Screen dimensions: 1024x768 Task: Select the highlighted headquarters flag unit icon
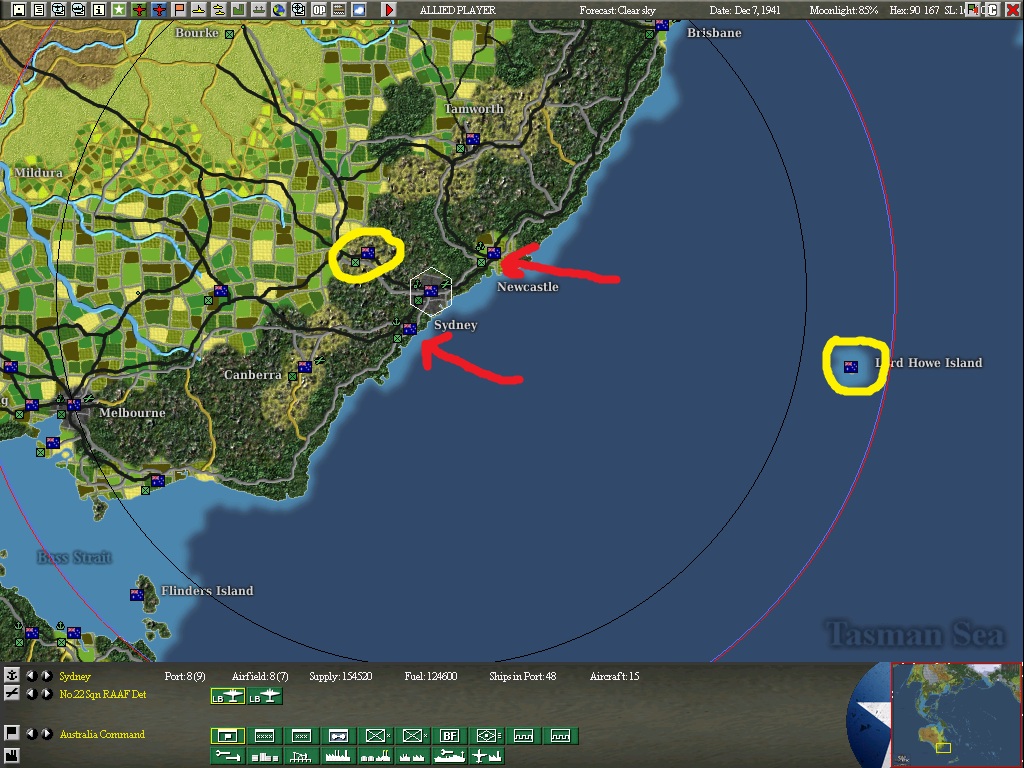[228, 736]
